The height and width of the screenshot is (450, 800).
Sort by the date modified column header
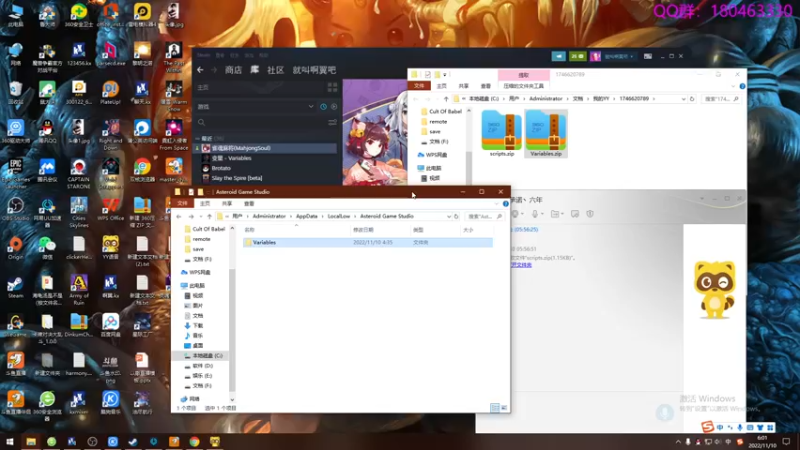point(380,230)
